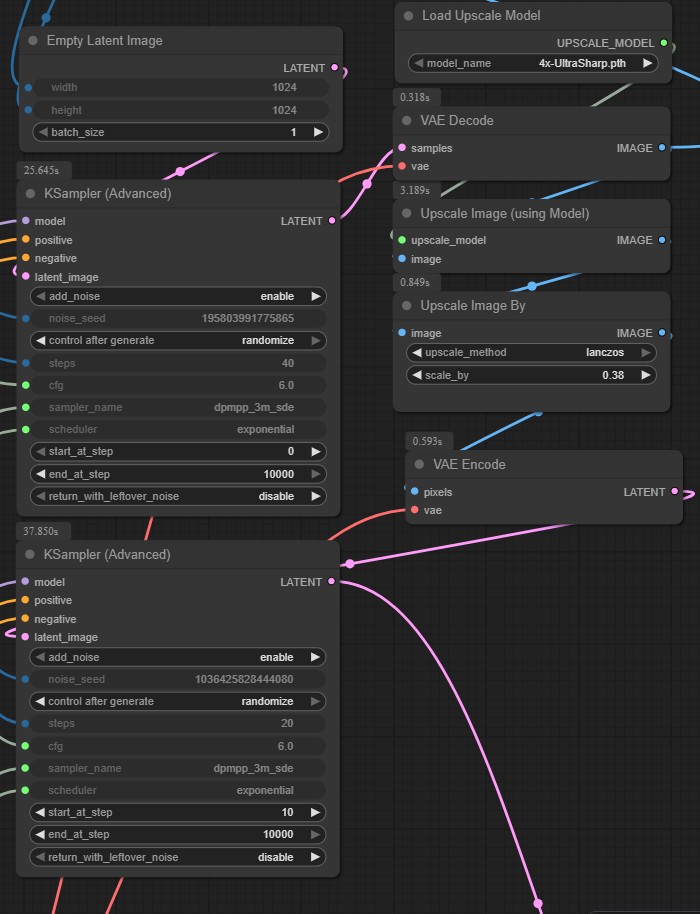
Task: Switch model_name to previous upscale model
Action: (x=418, y=63)
